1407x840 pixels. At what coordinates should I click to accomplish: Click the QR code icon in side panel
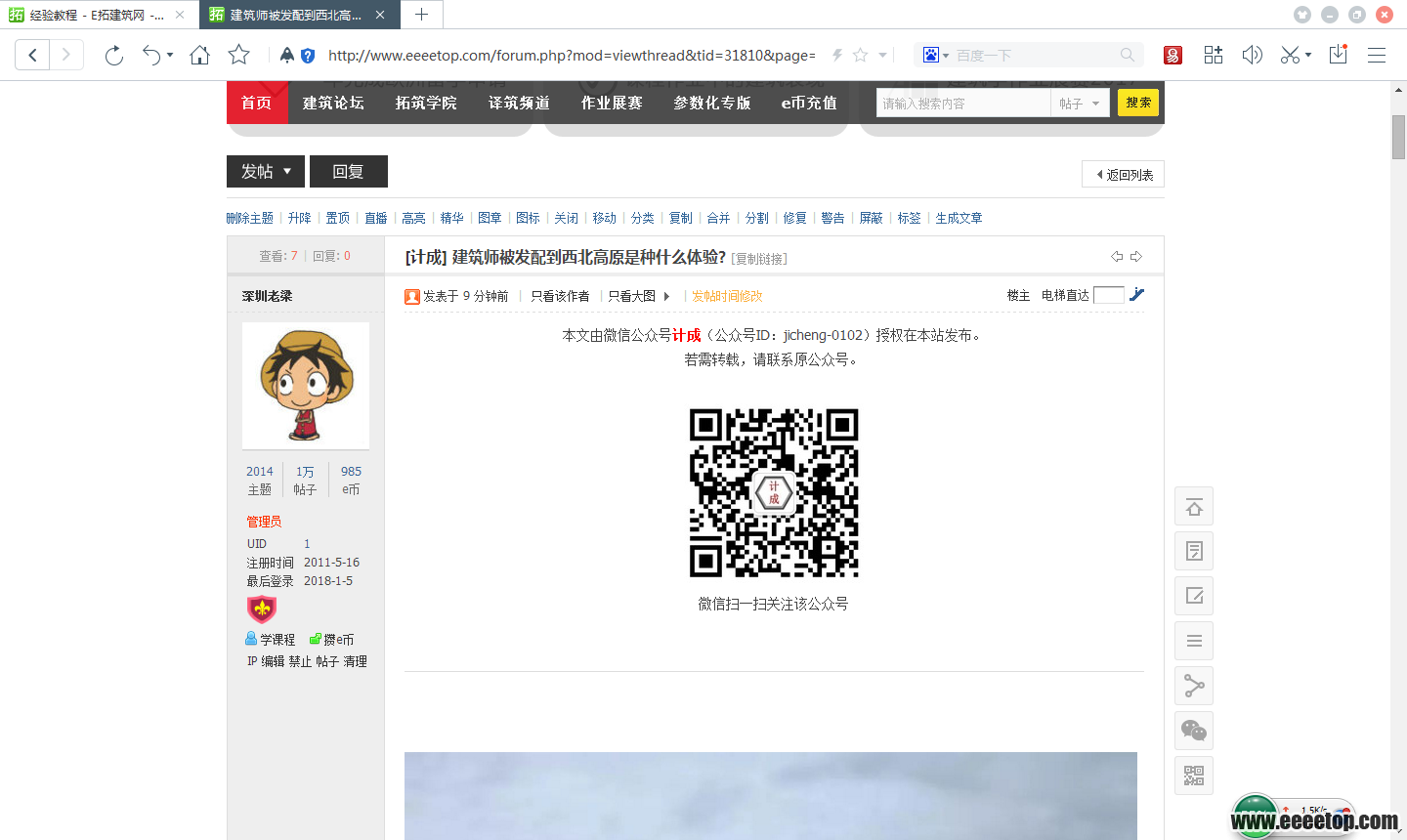1194,776
